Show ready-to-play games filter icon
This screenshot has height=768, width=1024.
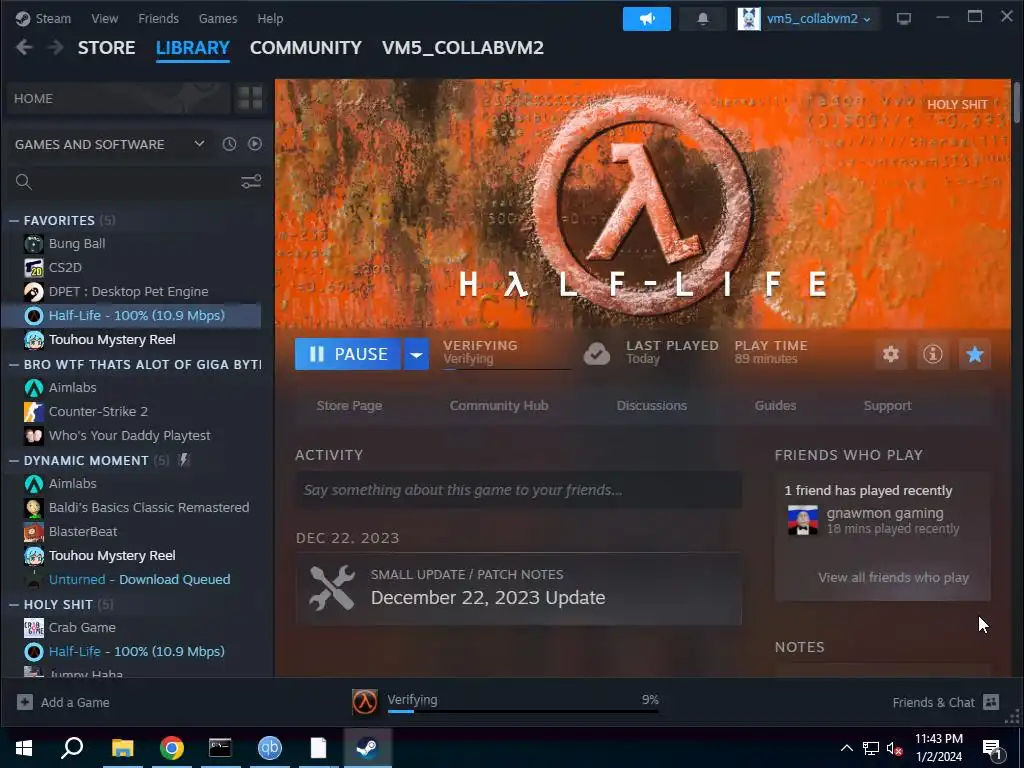click(255, 144)
